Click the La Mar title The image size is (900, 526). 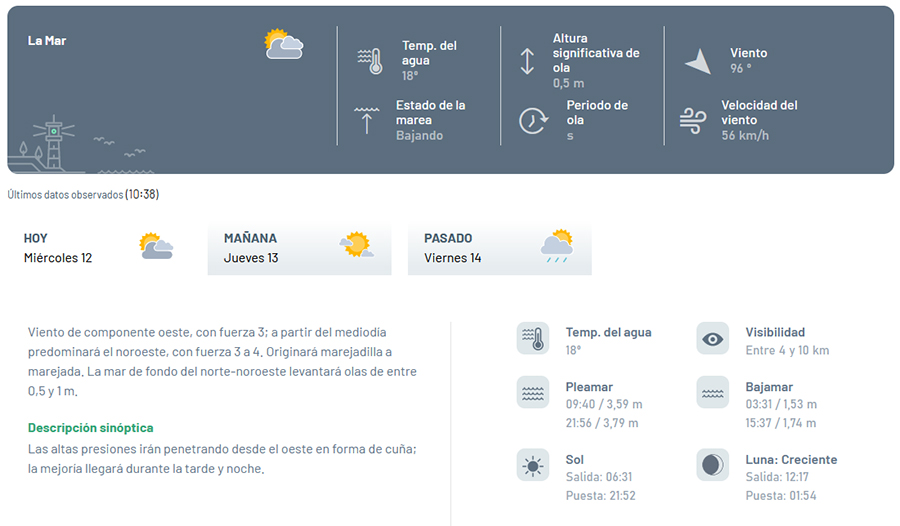point(47,41)
